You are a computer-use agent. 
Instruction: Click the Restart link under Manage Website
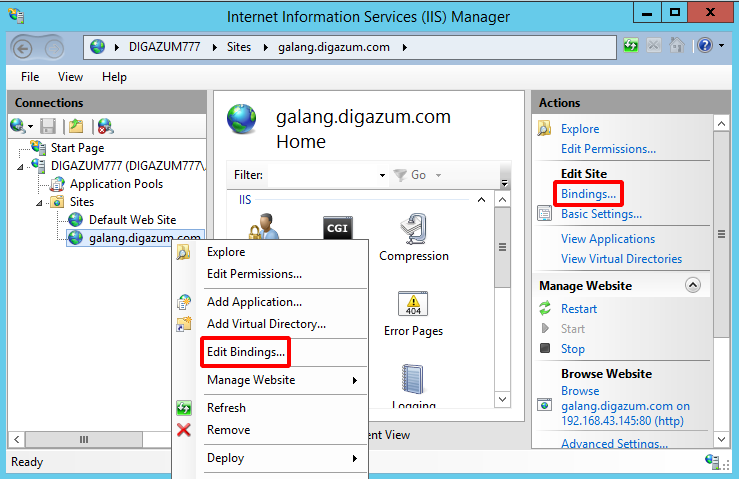(579, 308)
